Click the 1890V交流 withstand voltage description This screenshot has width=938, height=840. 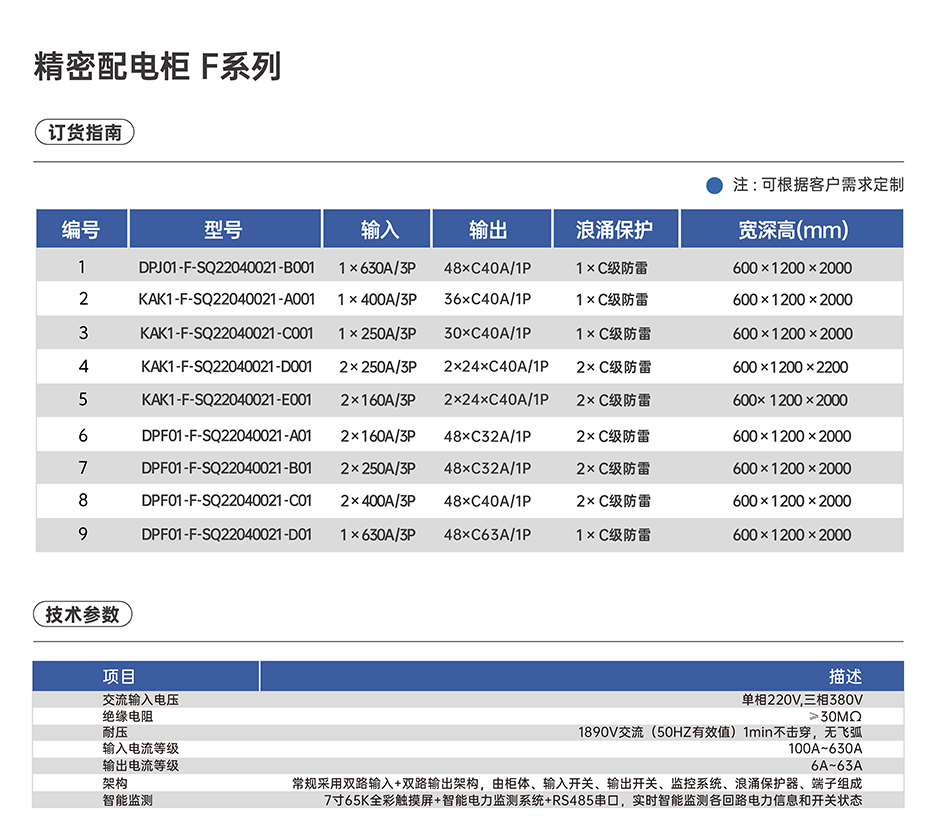(720, 732)
